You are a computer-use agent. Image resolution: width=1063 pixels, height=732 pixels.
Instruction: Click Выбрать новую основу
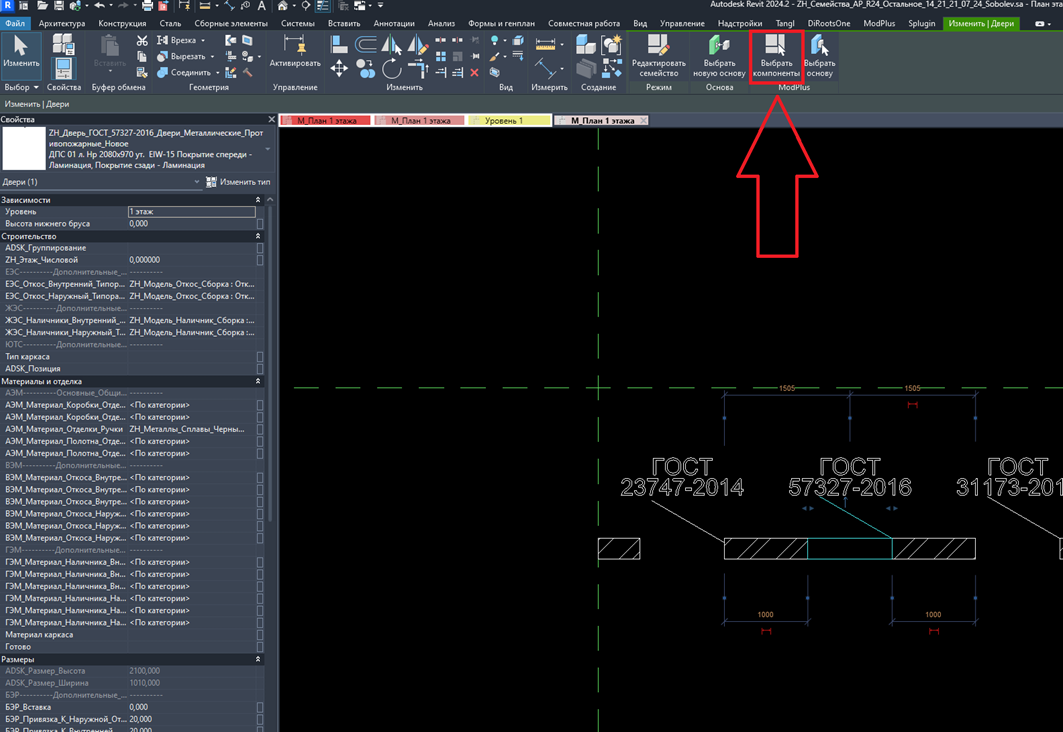point(719,56)
